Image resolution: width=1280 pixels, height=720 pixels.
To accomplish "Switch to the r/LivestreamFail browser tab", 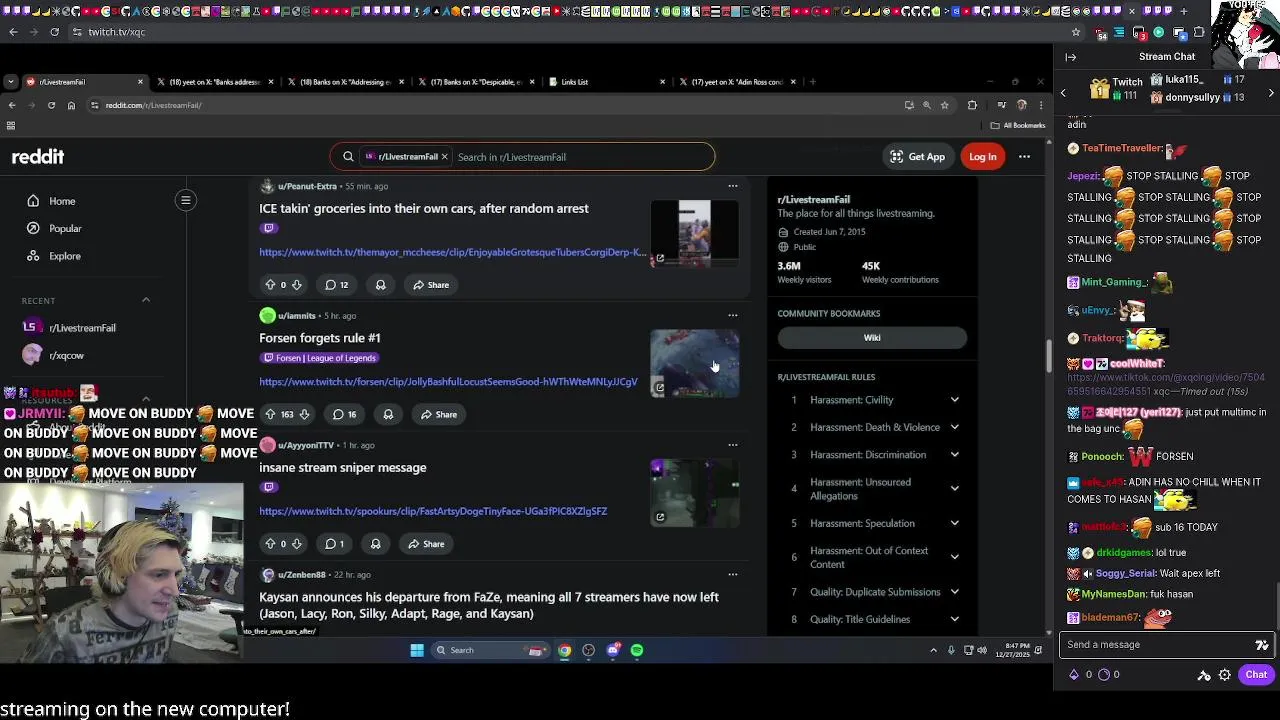I will (x=85, y=82).
